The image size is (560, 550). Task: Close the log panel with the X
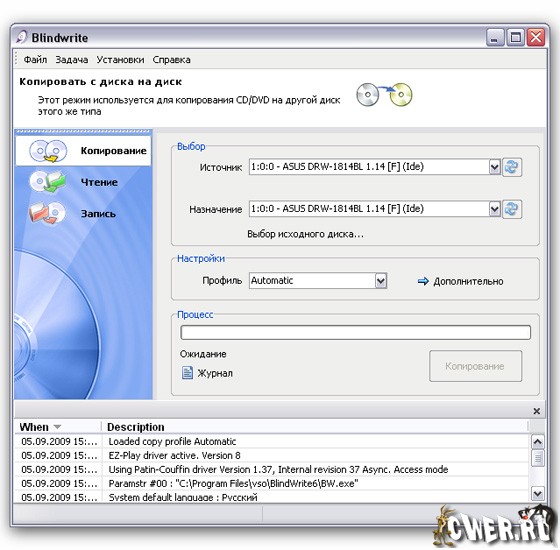pyautogui.click(x=536, y=411)
